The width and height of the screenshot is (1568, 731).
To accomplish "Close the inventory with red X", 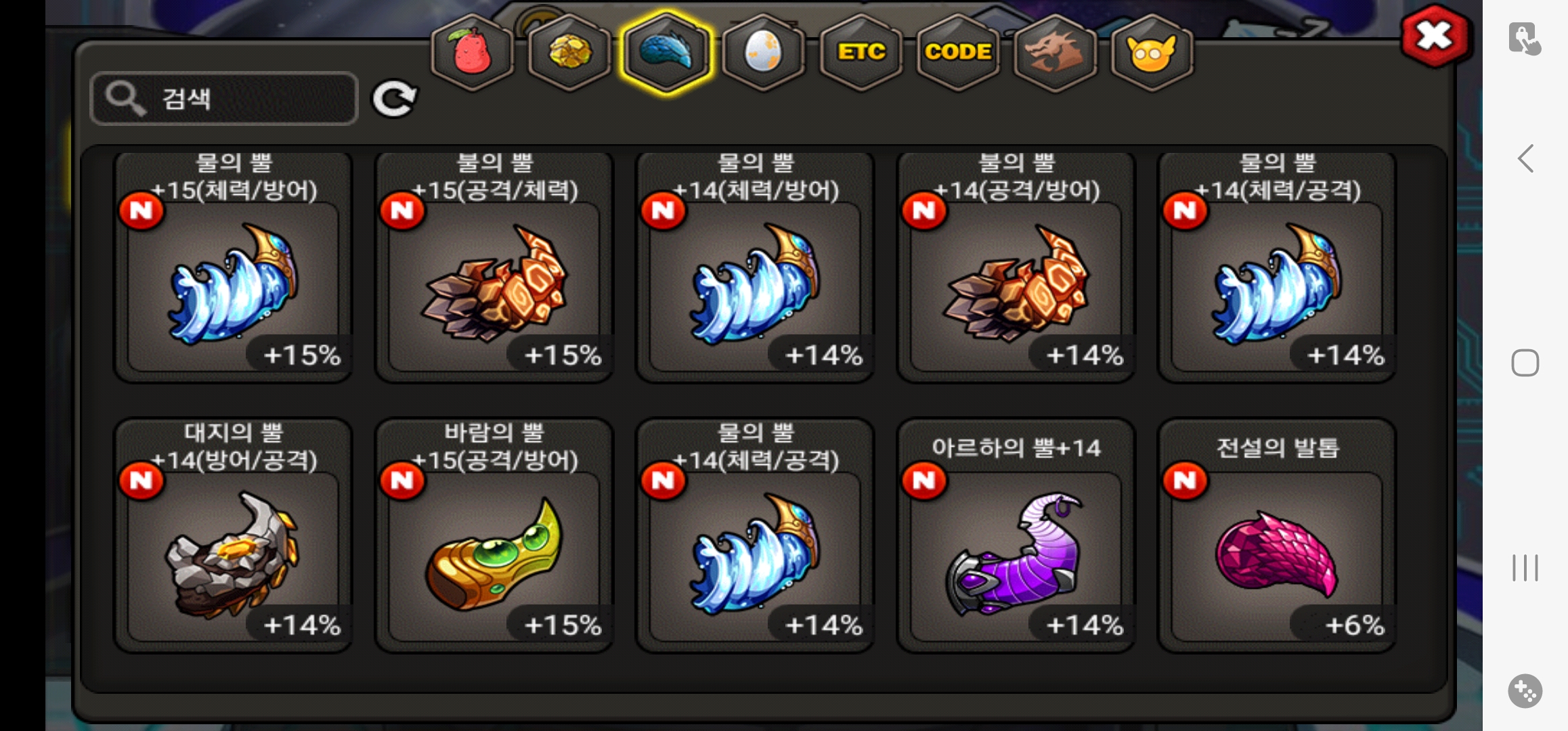I will [1435, 36].
